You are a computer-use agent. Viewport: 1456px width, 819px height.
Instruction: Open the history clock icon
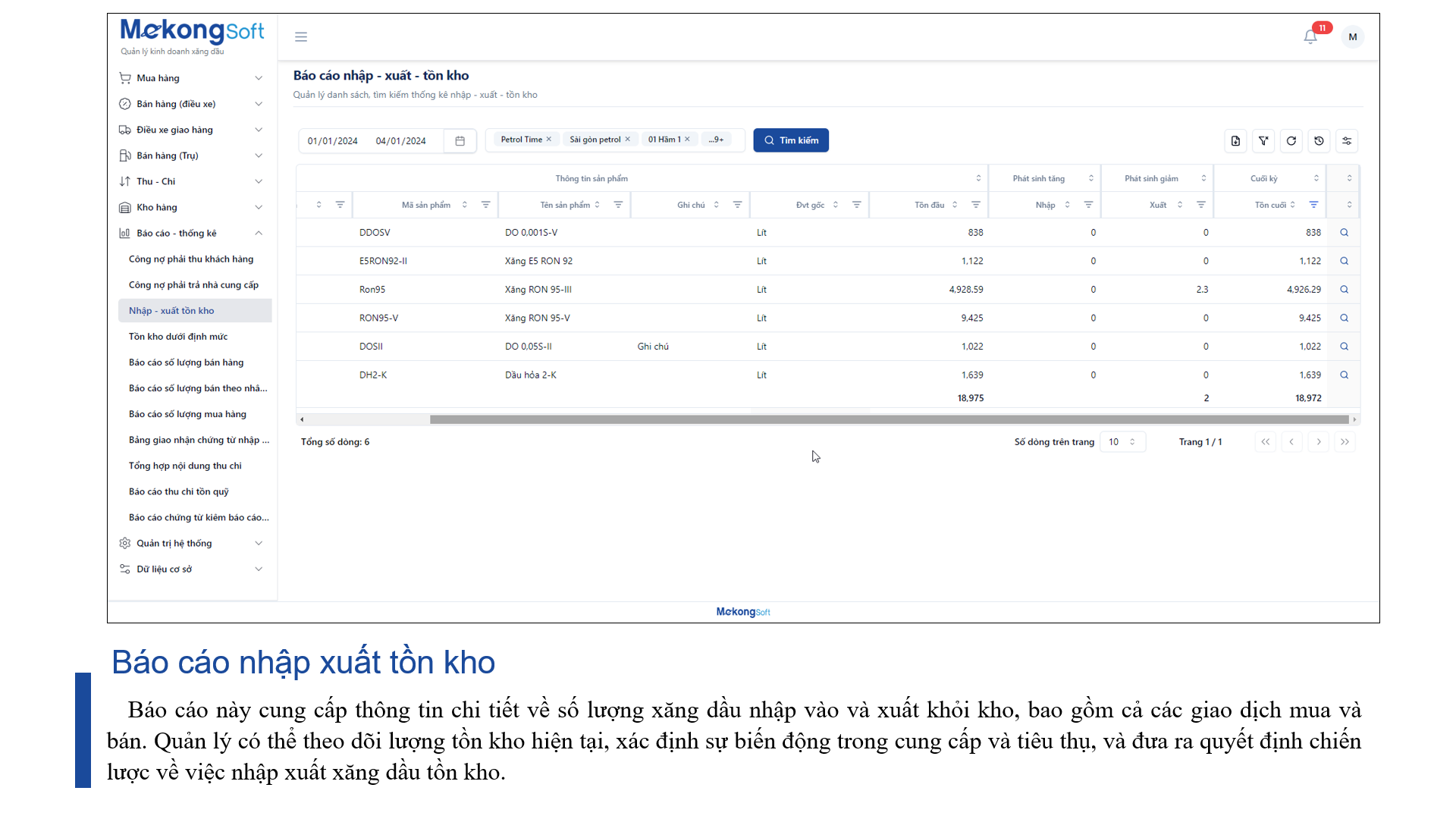point(1319,141)
